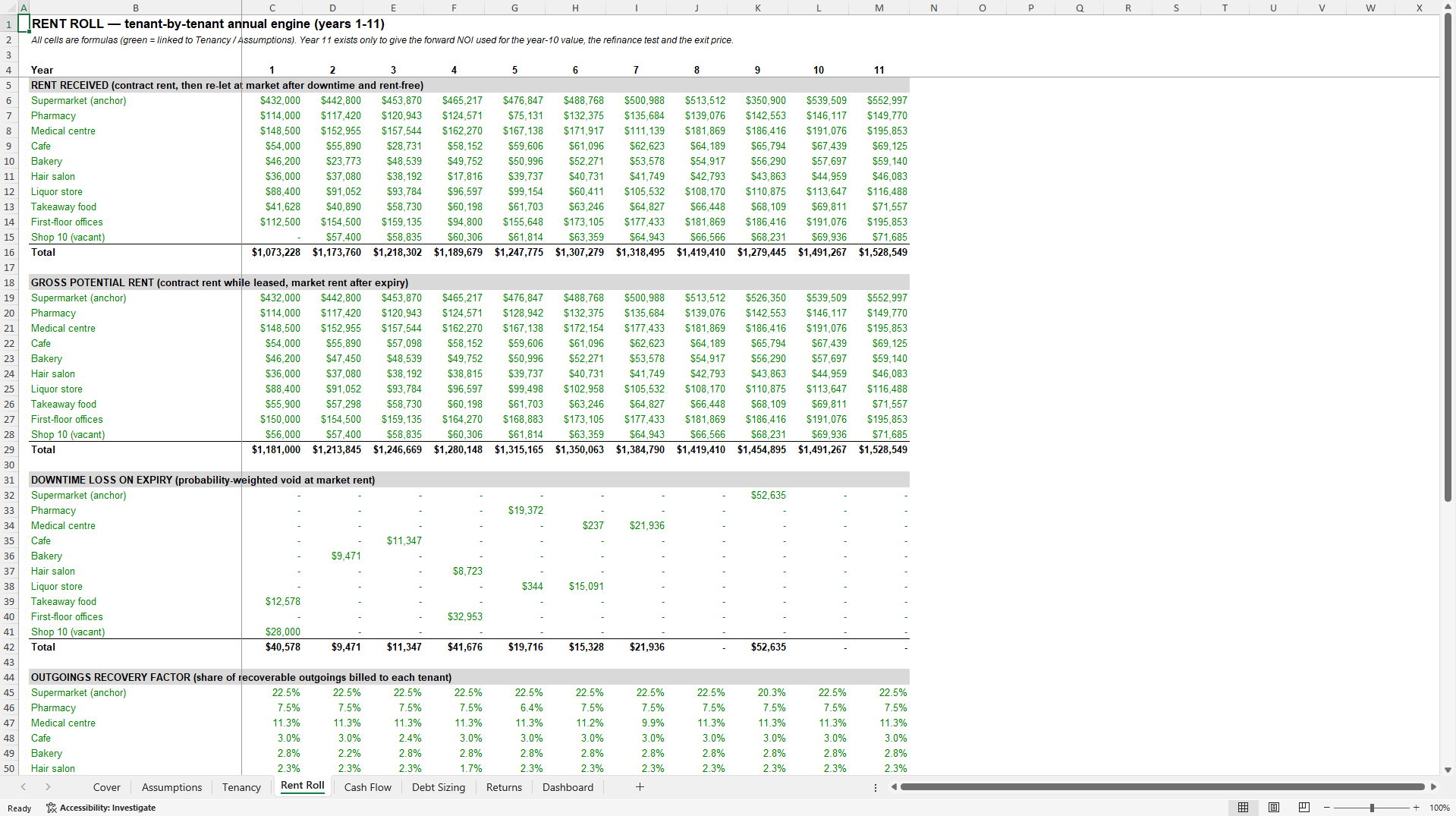Click vertical scrollbar down arrow
The image size is (1456, 816).
point(1448,770)
